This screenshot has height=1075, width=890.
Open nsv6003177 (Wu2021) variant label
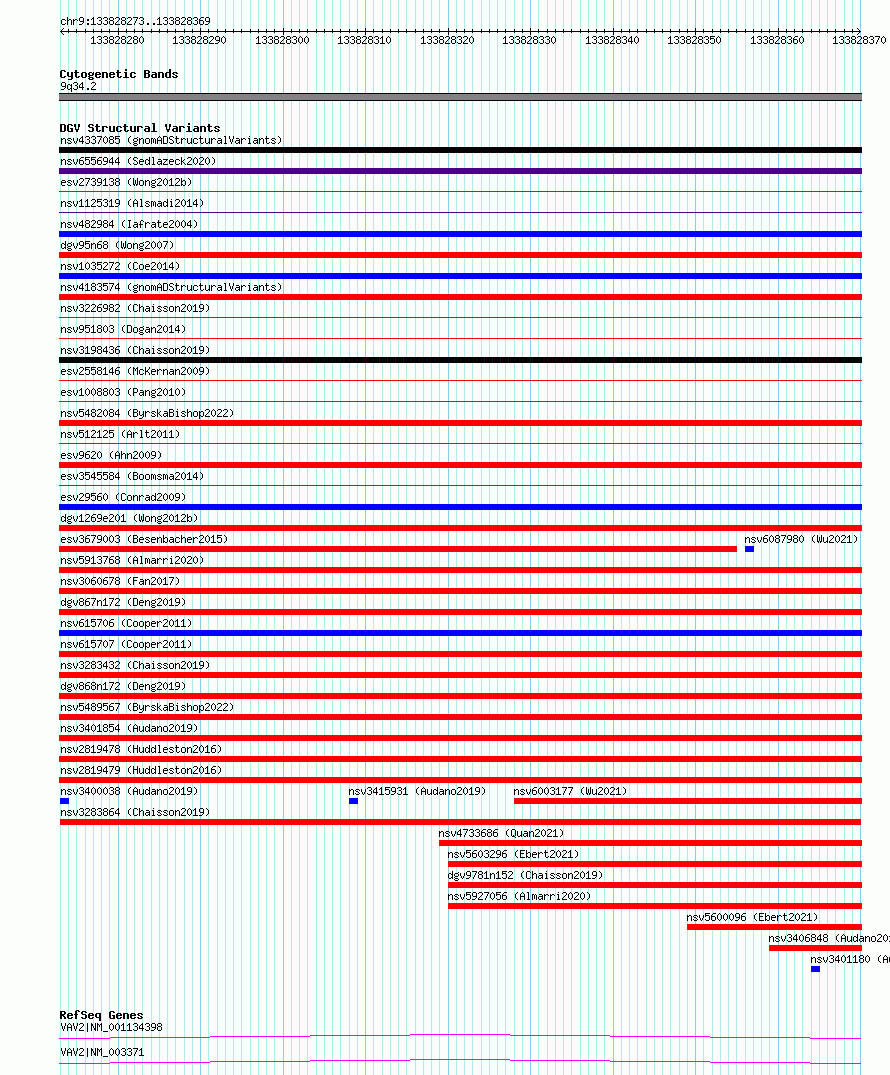[570, 791]
